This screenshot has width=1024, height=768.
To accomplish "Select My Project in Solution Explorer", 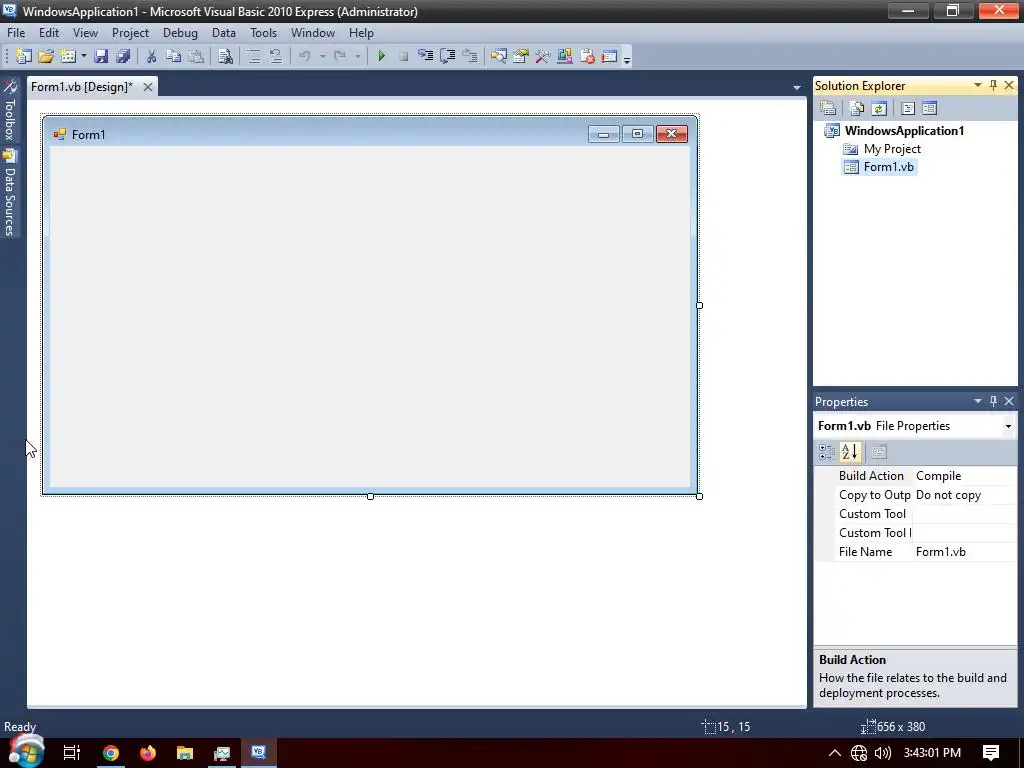I will [892, 149].
